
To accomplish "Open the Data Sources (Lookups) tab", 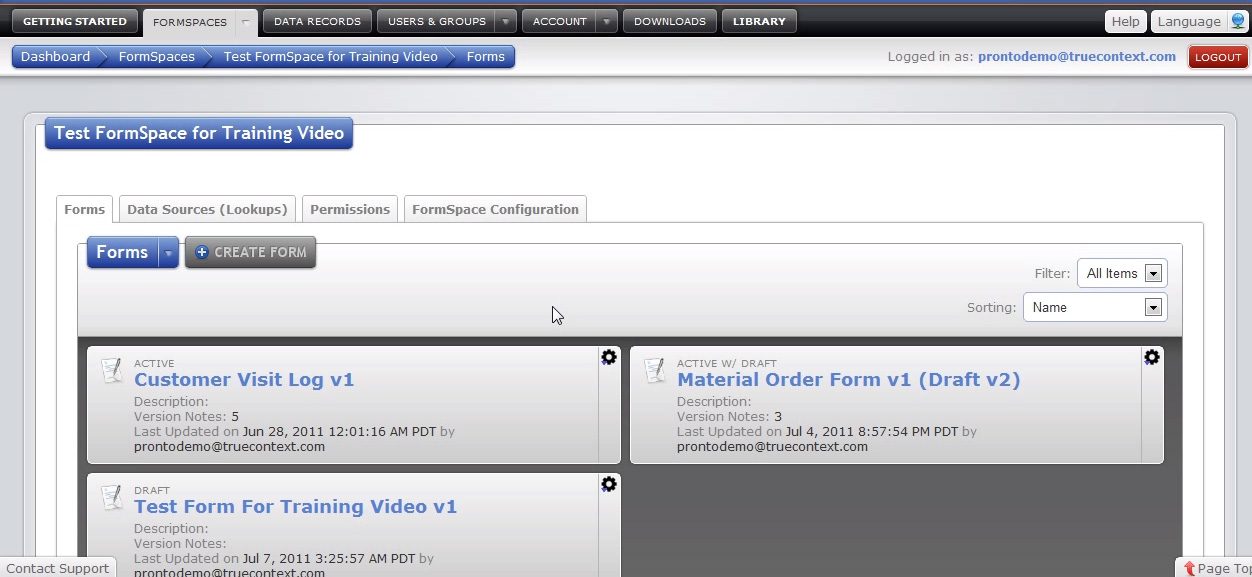I will tap(207, 209).
